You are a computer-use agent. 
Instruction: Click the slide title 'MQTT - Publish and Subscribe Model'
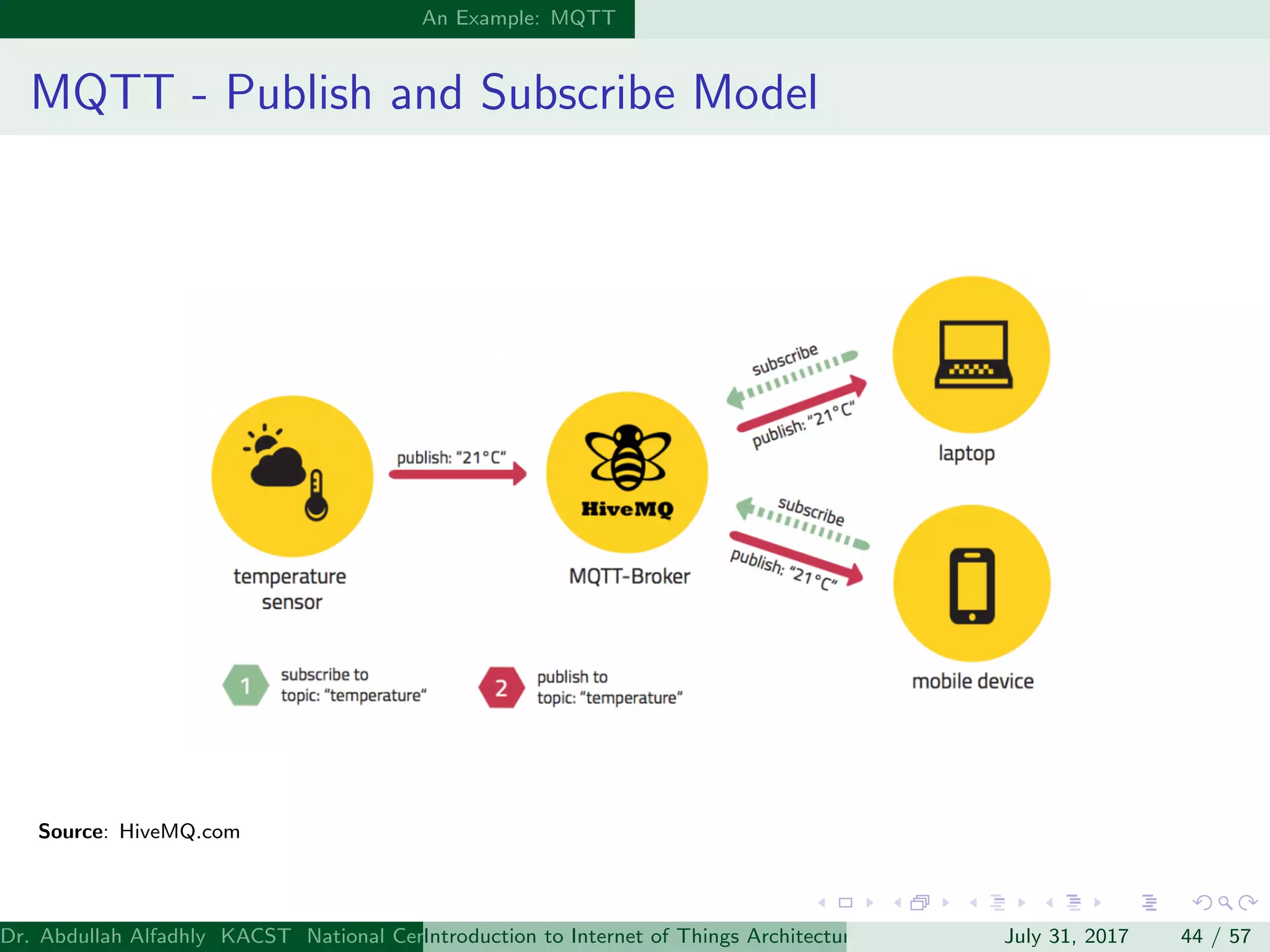click(425, 92)
